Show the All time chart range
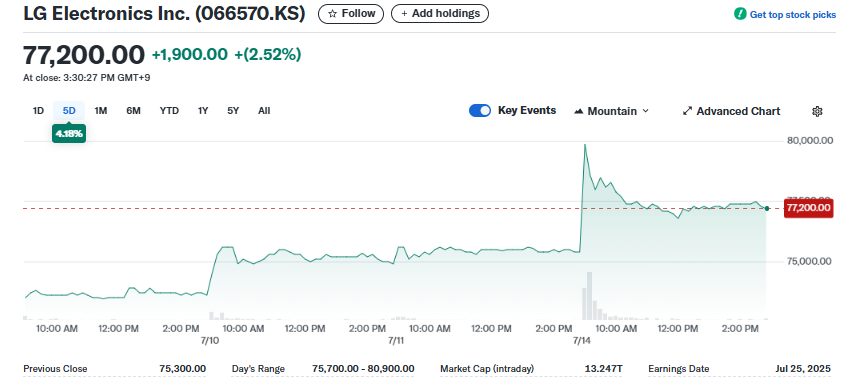This screenshot has height=383, width=855. [x=264, y=111]
